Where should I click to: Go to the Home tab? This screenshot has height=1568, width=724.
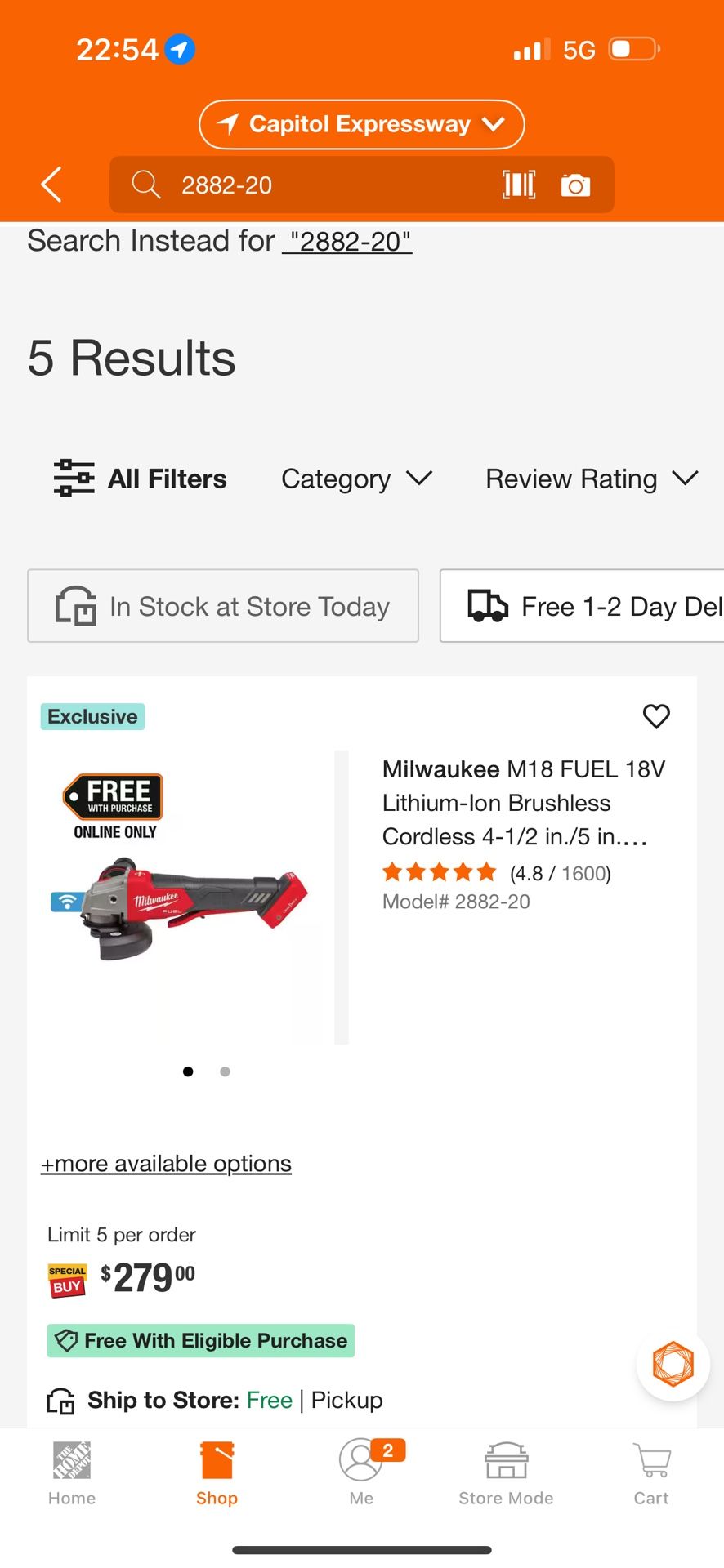click(x=72, y=1473)
